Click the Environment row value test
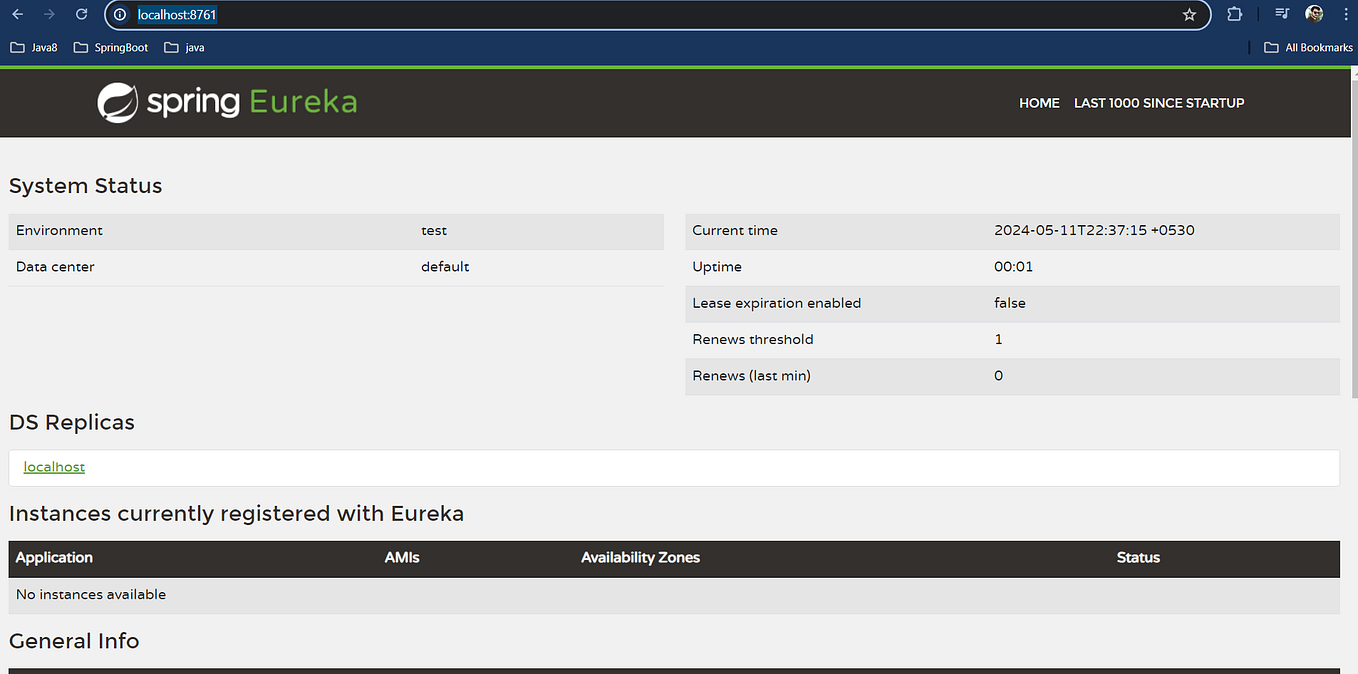Image resolution: width=1358 pixels, height=674 pixels. pyautogui.click(x=433, y=230)
